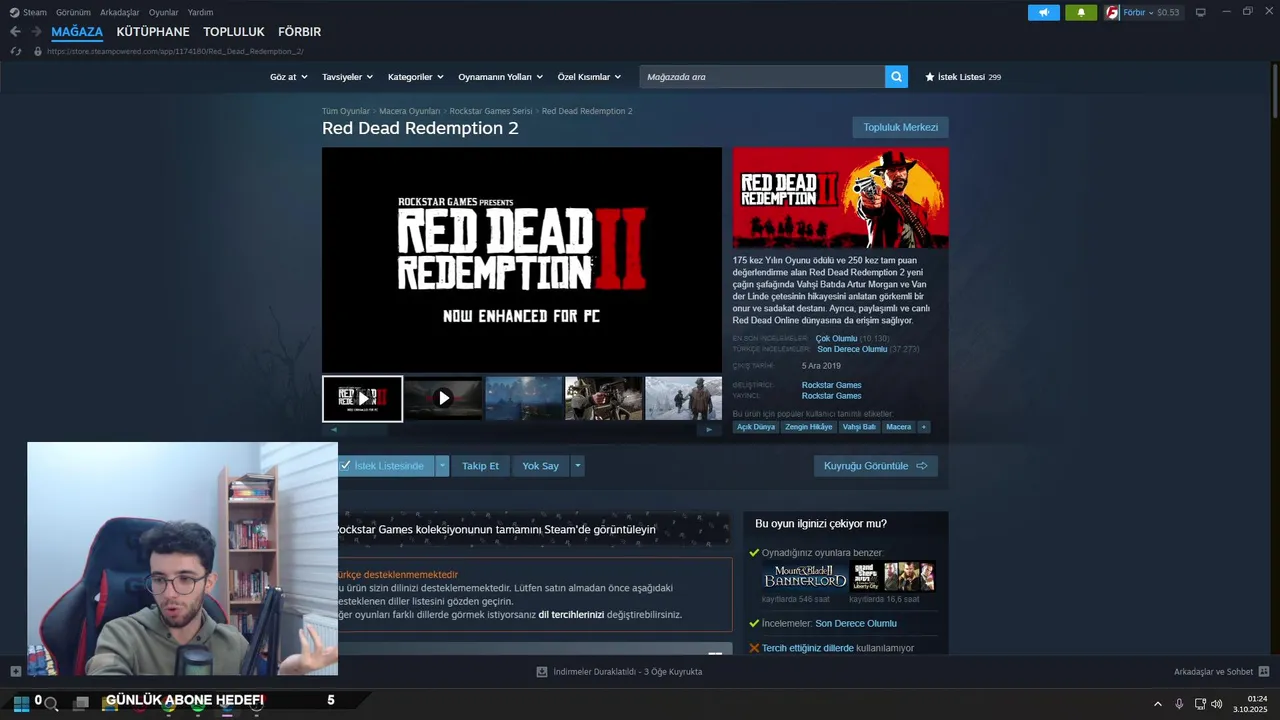Switch to the MAĞAZA tab
Image resolution: width=1280 pixels, height=720 pixels.
[77, 32]
